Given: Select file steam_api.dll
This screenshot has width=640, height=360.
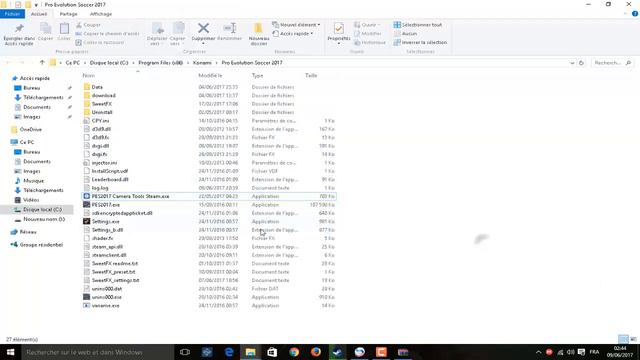Looking at the screenshot, I should [107, 247].
